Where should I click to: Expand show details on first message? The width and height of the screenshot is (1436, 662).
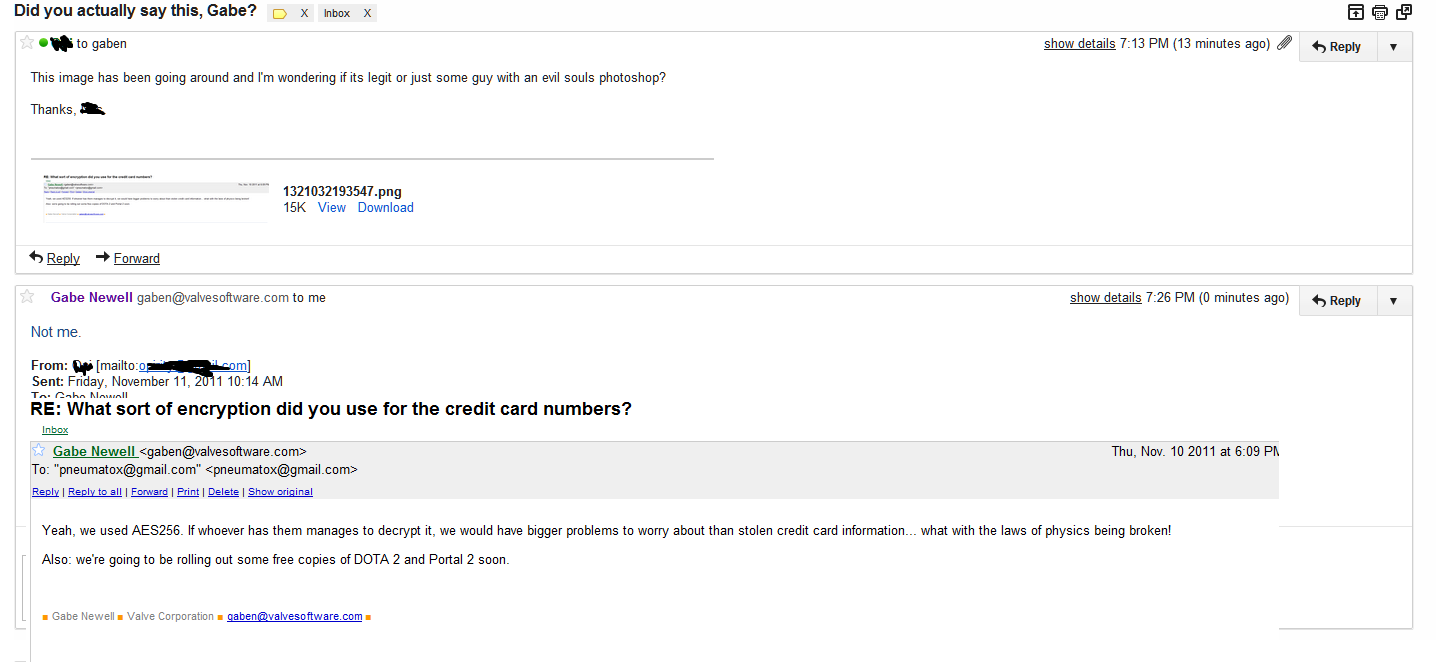(x=1079, y=44)
